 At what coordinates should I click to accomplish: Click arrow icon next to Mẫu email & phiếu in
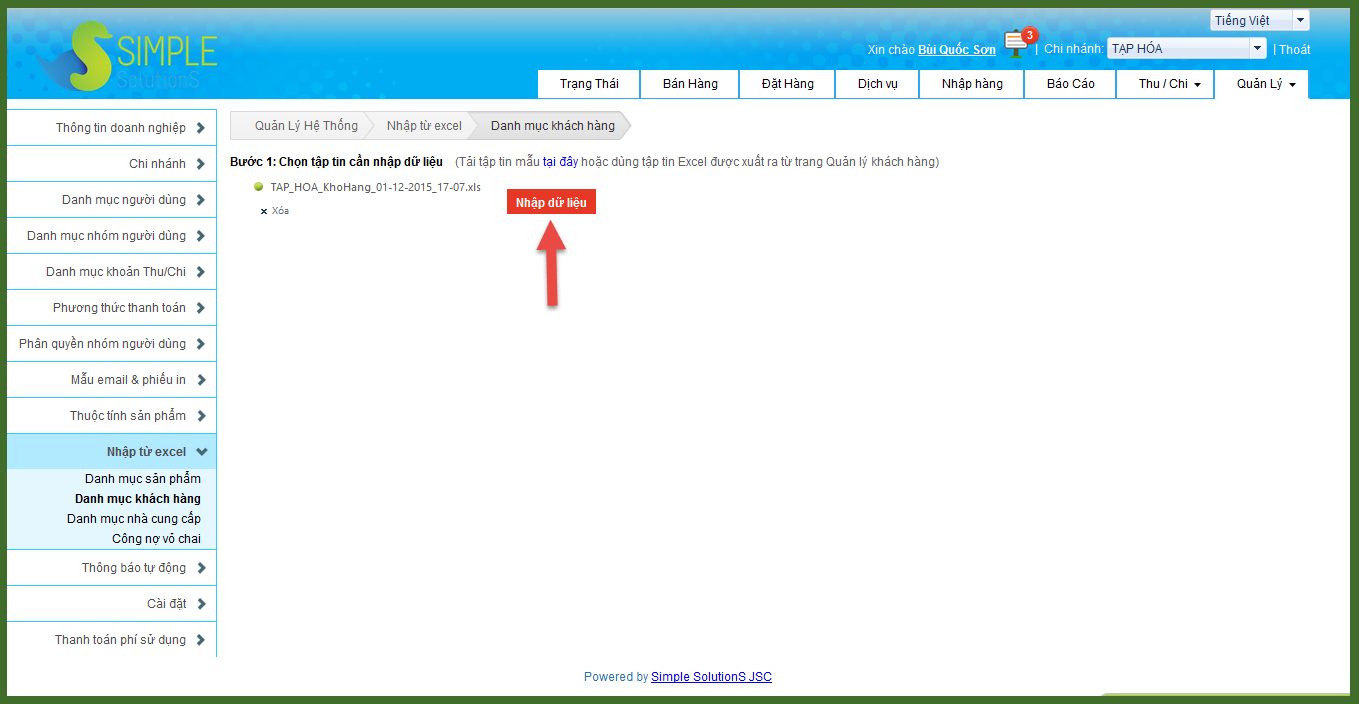point(201,380)
